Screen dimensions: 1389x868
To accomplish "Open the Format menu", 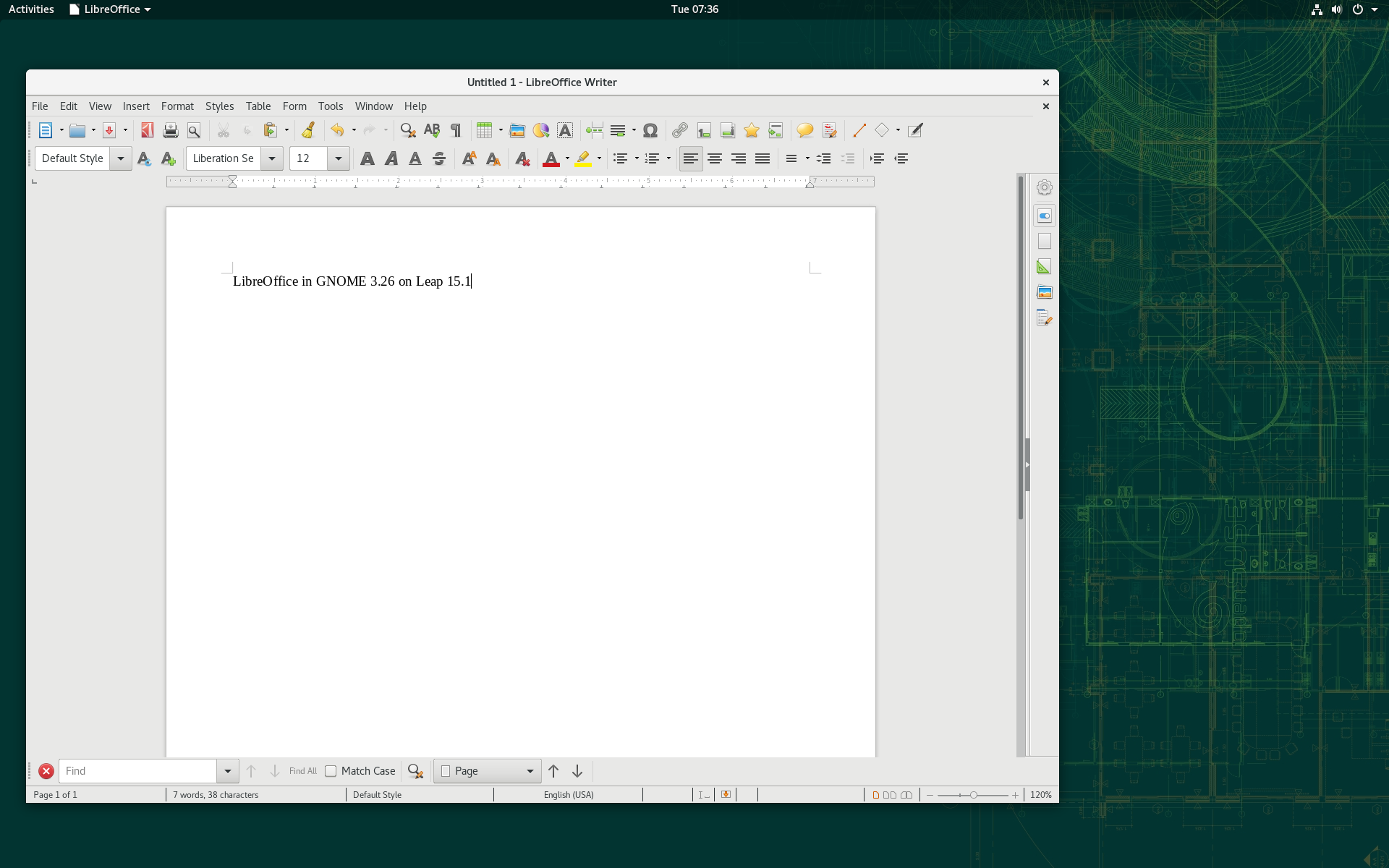I will pos(177,106).
